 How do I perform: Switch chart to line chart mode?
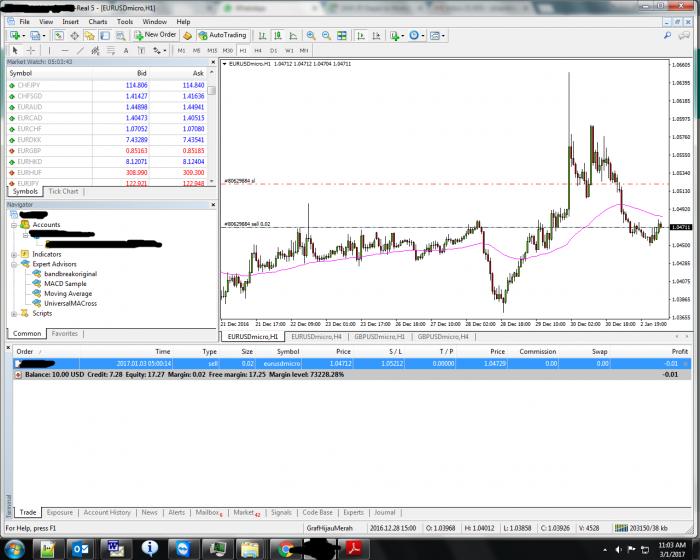(x=293, y=35)
